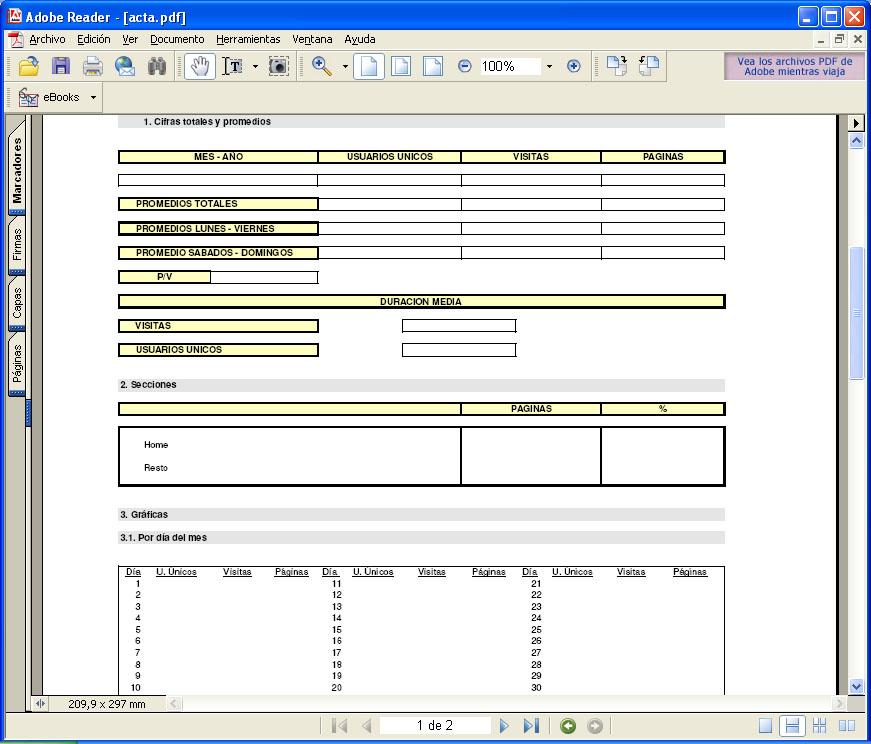Open the Herramientas menu
Screen dimensions: 871x744
248,39
